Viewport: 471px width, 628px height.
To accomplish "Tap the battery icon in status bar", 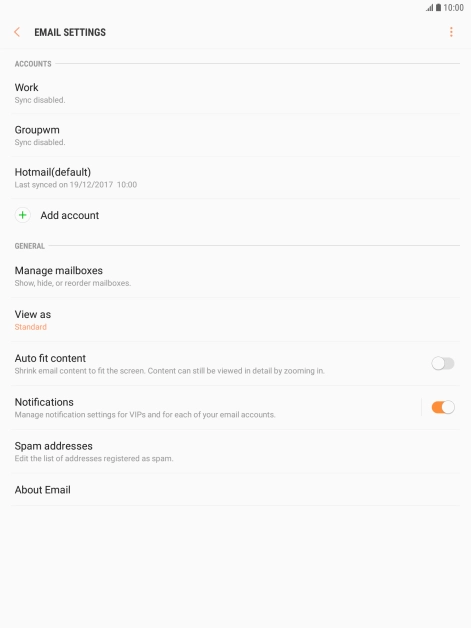I will (x=439, y=8).
